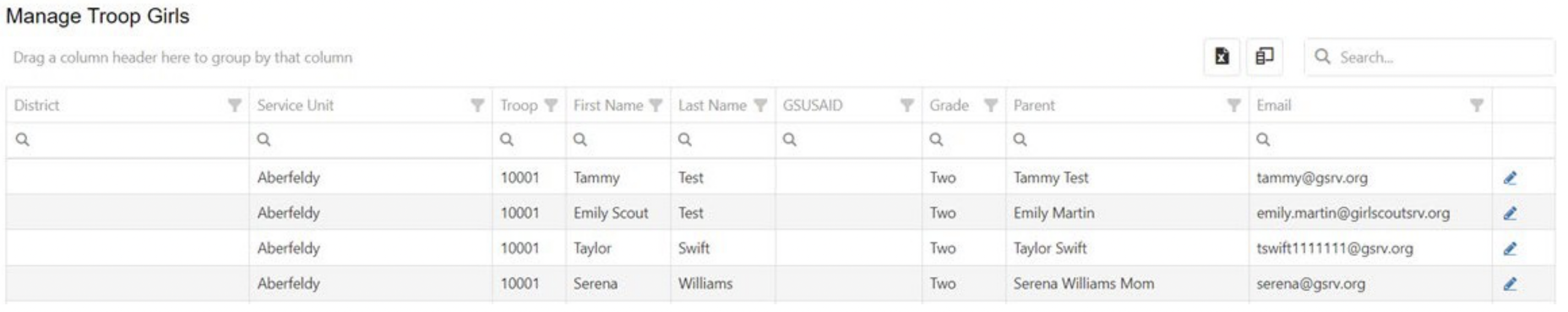Screen dimensions: 1568x312
Task: Click pencil icon for Taylor Swift row
Action: (x=1510, y=249)
